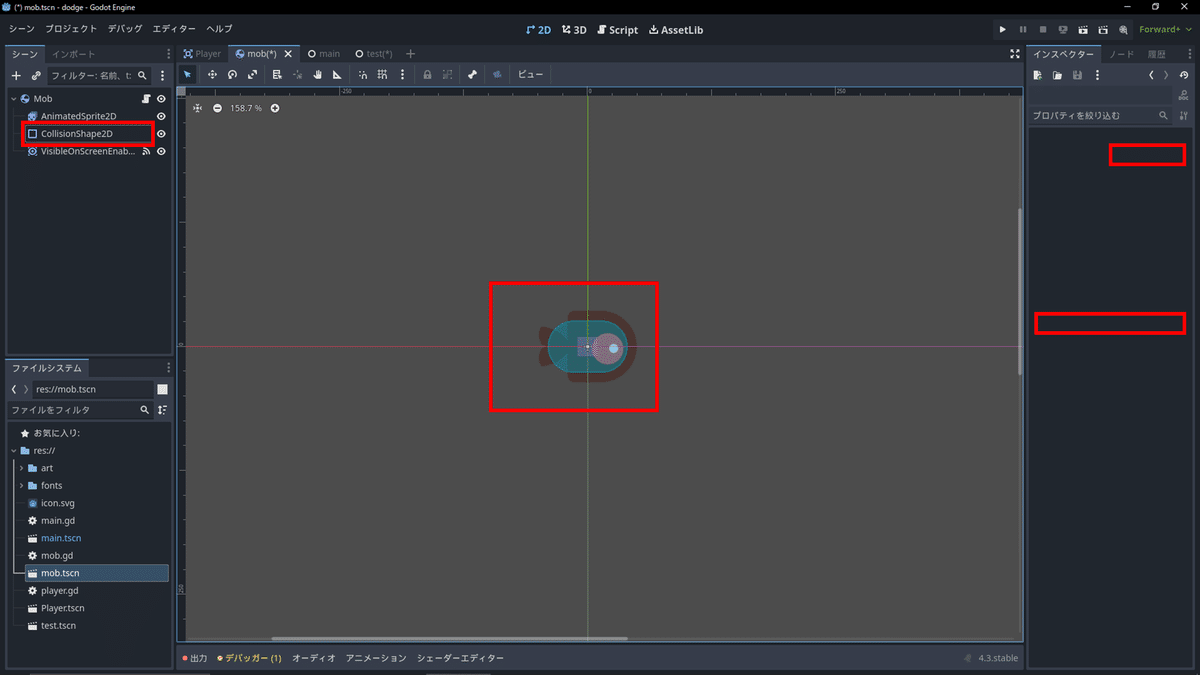Select the Move tool in canvas toolbar
1200x675 pixels.
pyautogui.click(x=212, y=74)
